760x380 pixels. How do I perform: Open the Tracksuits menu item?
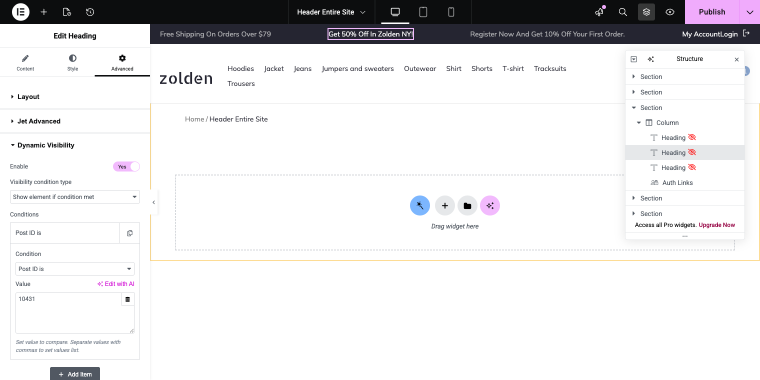click(x=550, y=68)
